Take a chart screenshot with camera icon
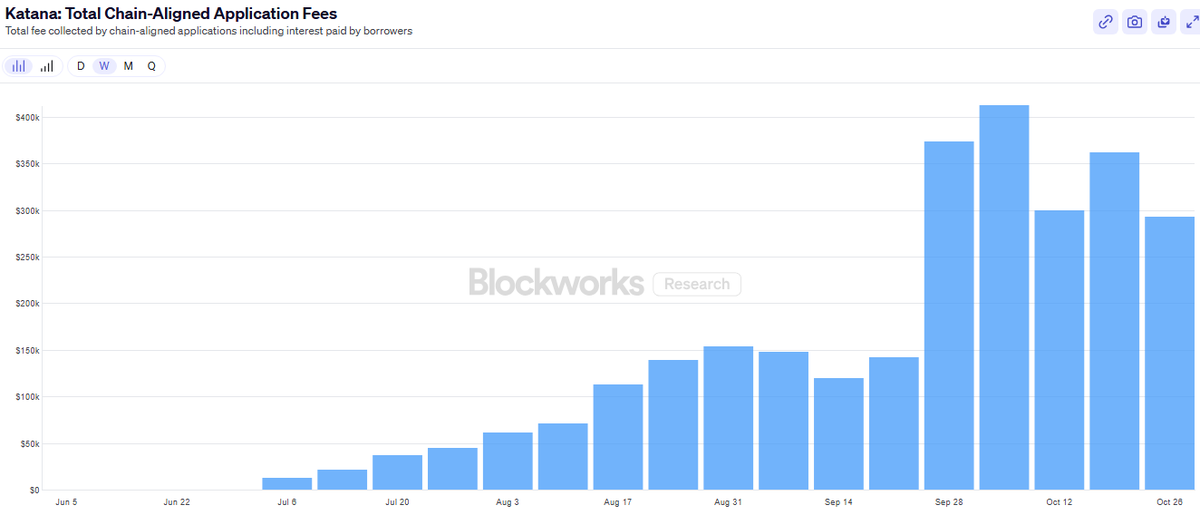 [x=1135, y=22]
